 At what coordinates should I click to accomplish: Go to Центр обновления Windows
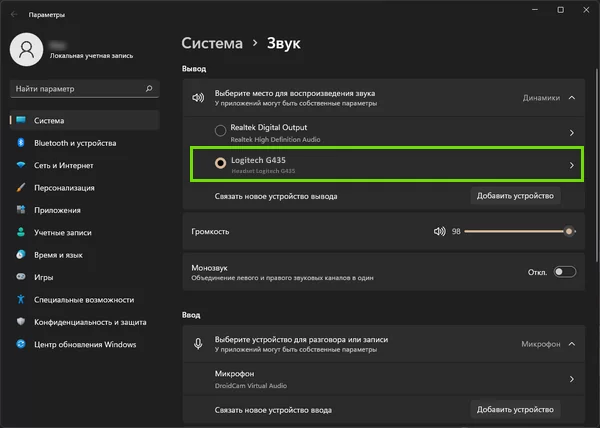tap(84, 345)
